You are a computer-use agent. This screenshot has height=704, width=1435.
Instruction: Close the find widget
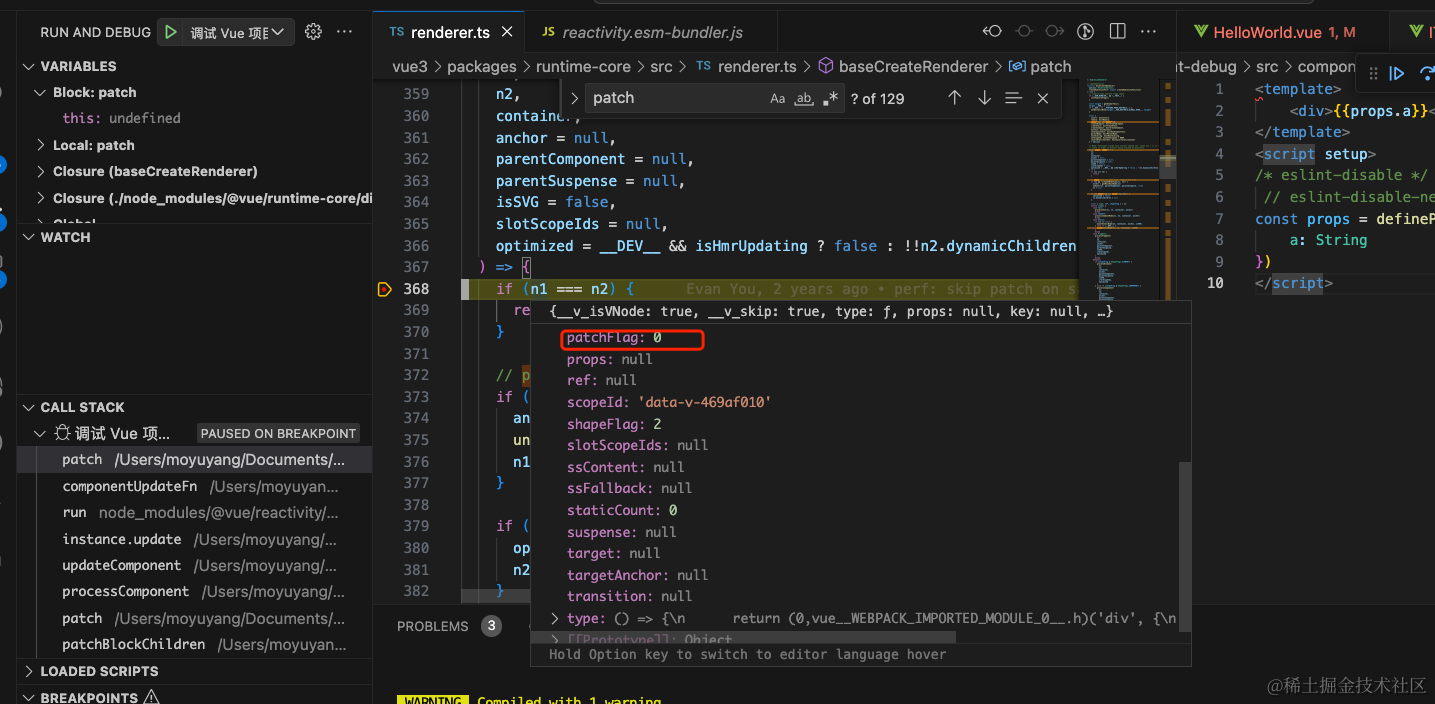1043,98
